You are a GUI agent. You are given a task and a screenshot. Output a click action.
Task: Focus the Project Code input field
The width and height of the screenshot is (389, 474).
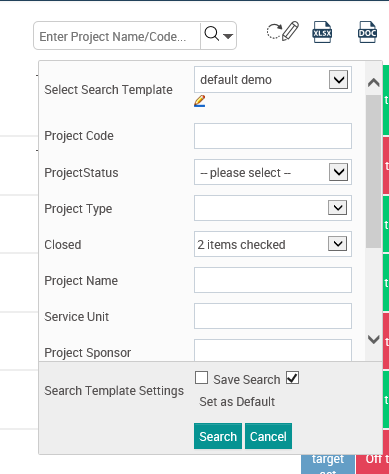(x=273, y=136)
